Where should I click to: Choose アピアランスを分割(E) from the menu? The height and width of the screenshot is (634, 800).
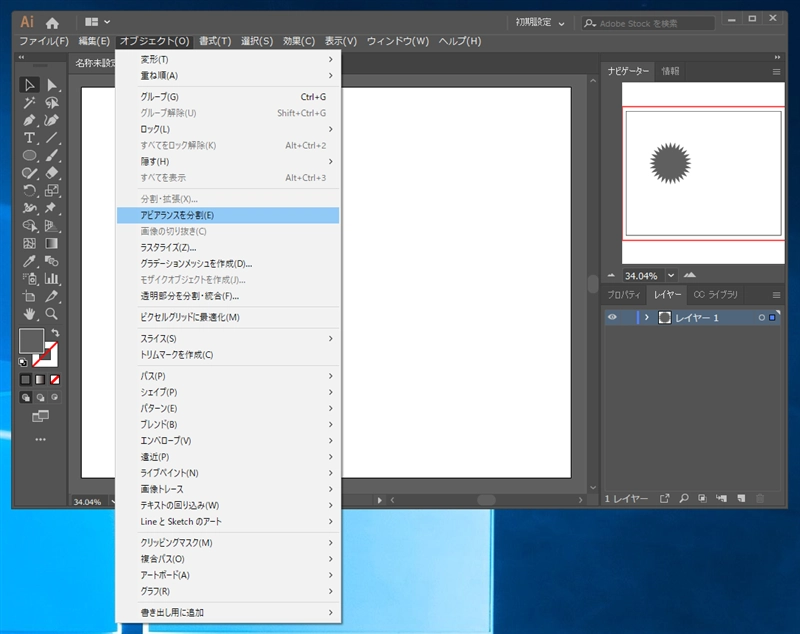(x=228, y=215)
